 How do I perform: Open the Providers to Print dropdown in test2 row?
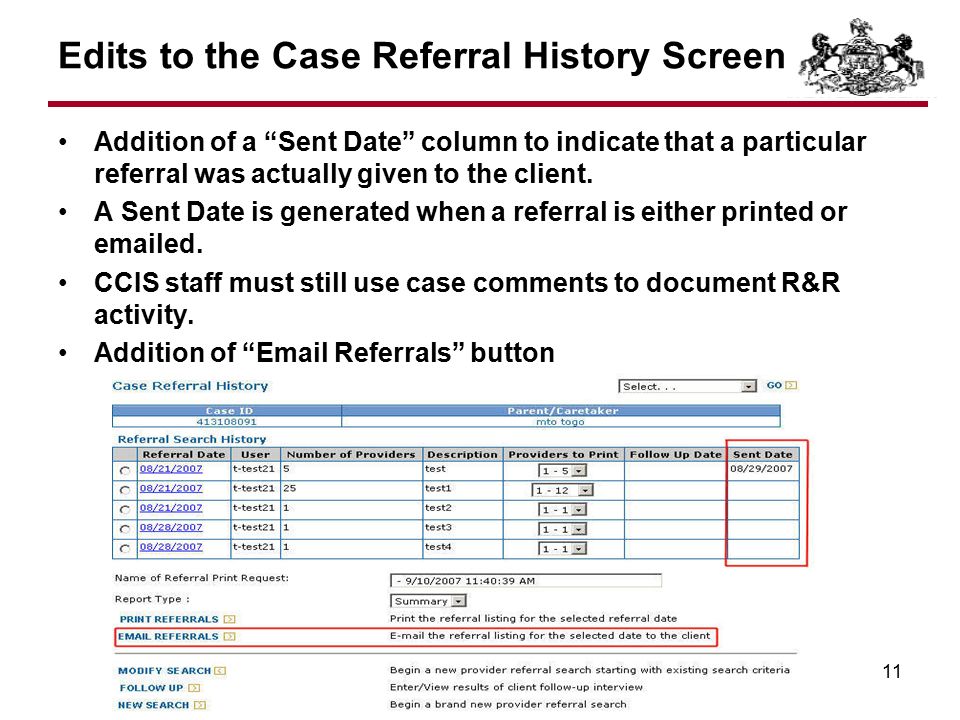(562, 510)
